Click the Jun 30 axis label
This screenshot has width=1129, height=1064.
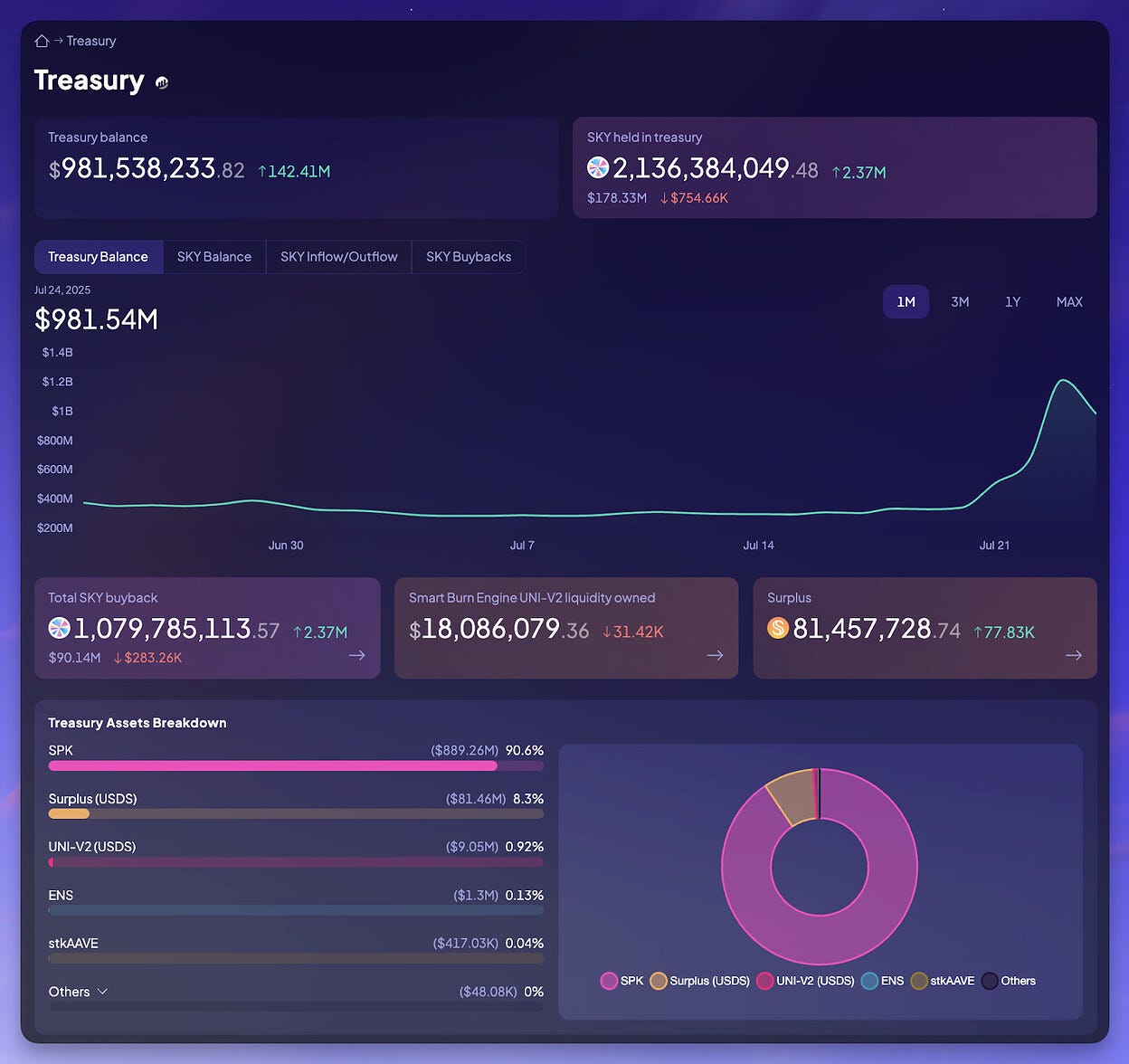[286, 546]
